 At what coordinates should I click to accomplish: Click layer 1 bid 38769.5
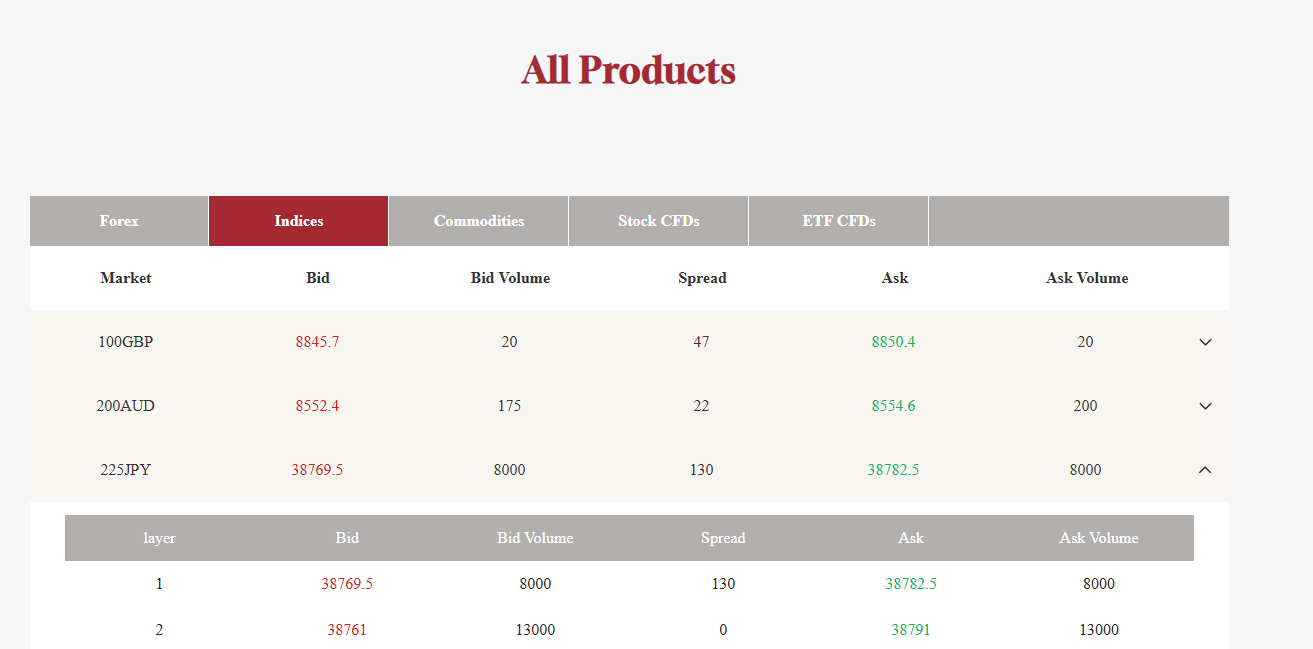[x=347, y=584]
